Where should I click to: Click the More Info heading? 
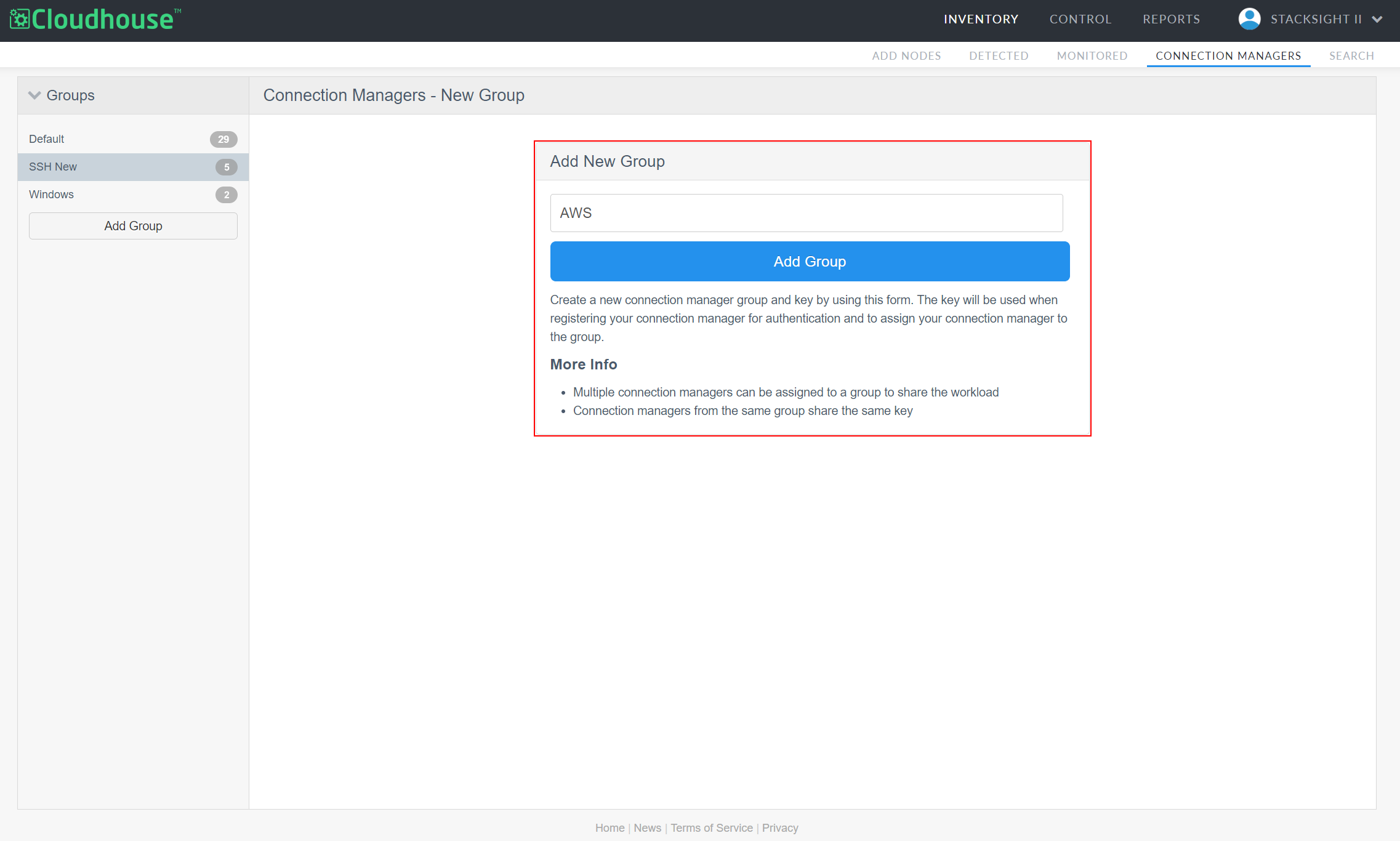pyautogui.click(x=584, y=364)
